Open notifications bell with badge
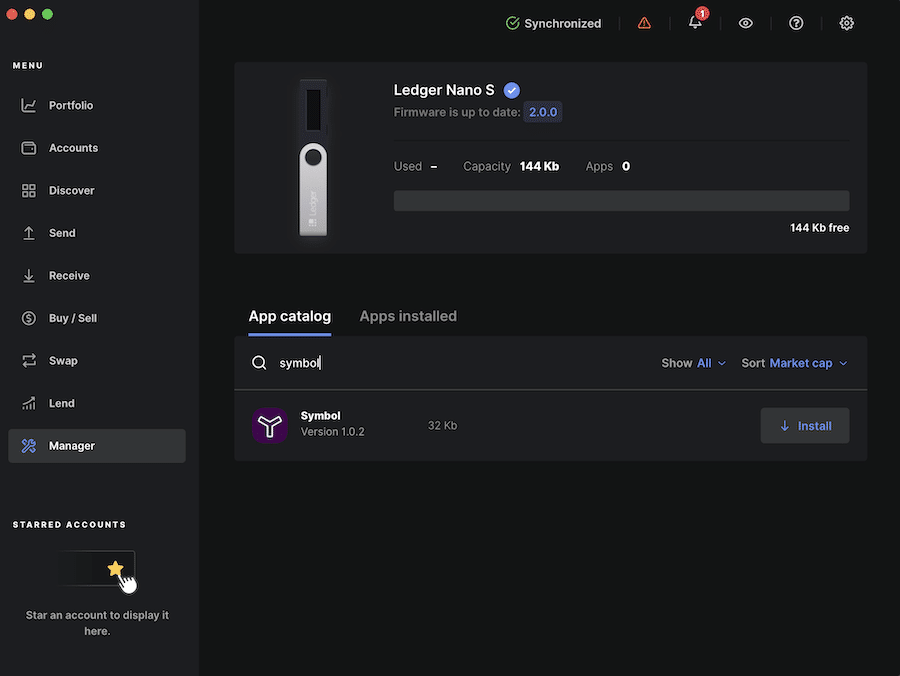The image size is (900, 676). tap(696, 21)
